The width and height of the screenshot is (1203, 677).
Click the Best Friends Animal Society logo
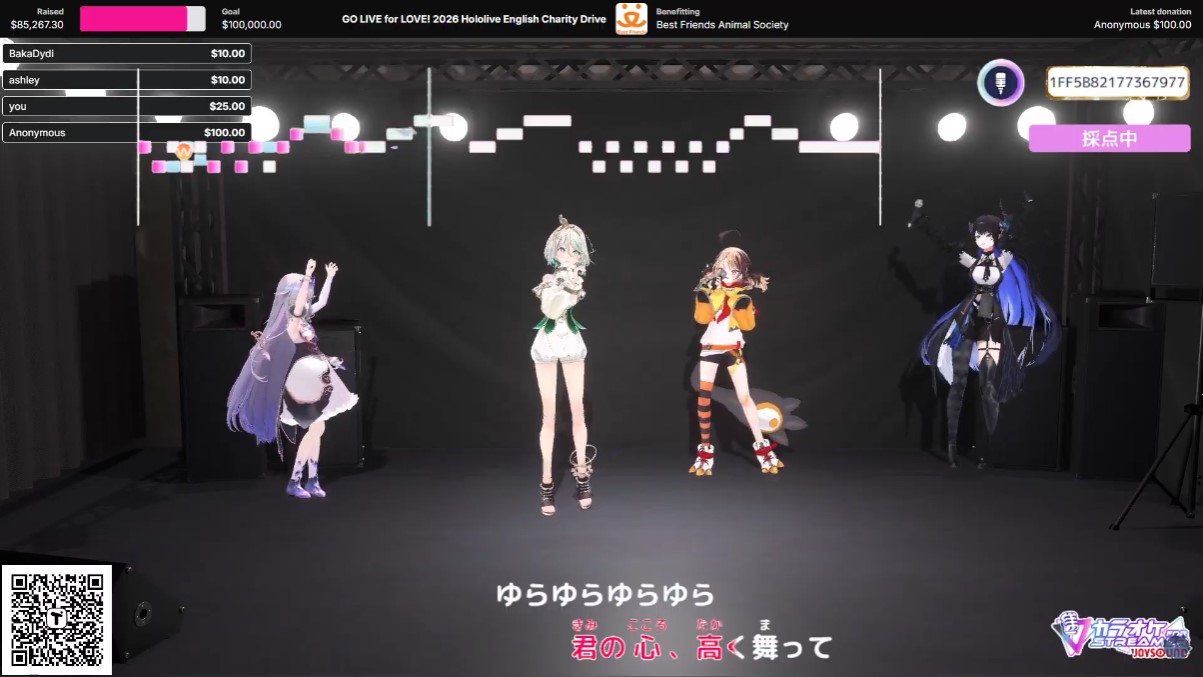pyautogui.click(x=631, y=18)
